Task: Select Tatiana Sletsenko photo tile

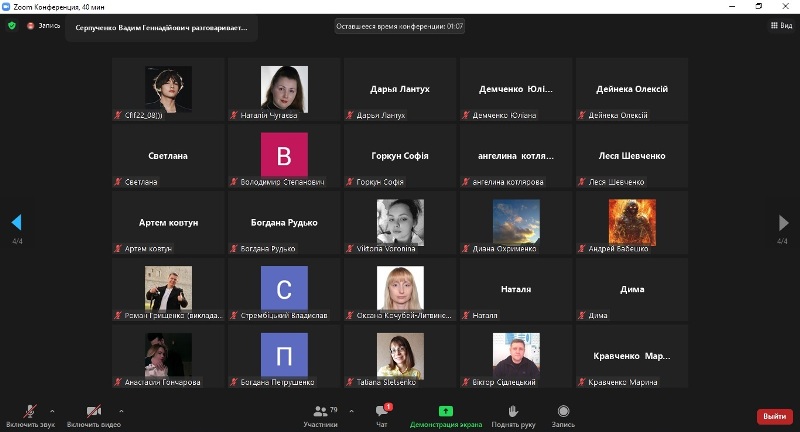Action: 400,357
